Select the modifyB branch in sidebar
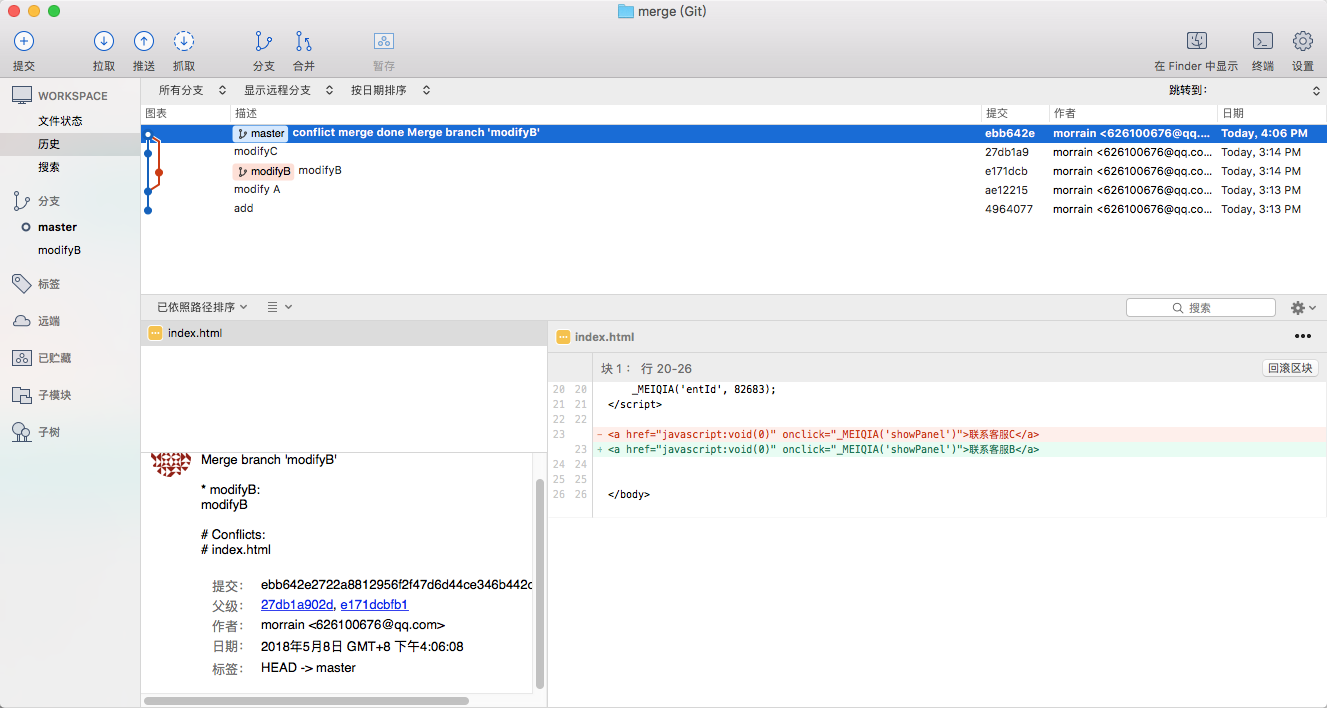The height and width of the screenshot is (708, 1327). click(x=59, y=250)
